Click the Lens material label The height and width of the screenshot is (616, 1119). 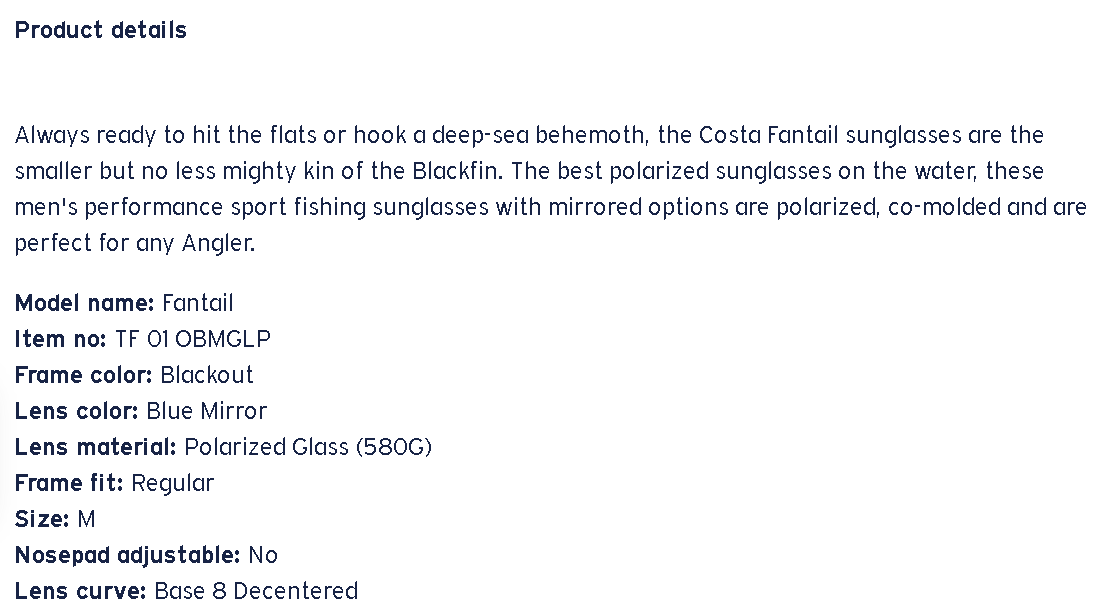[x=95, y=447]
